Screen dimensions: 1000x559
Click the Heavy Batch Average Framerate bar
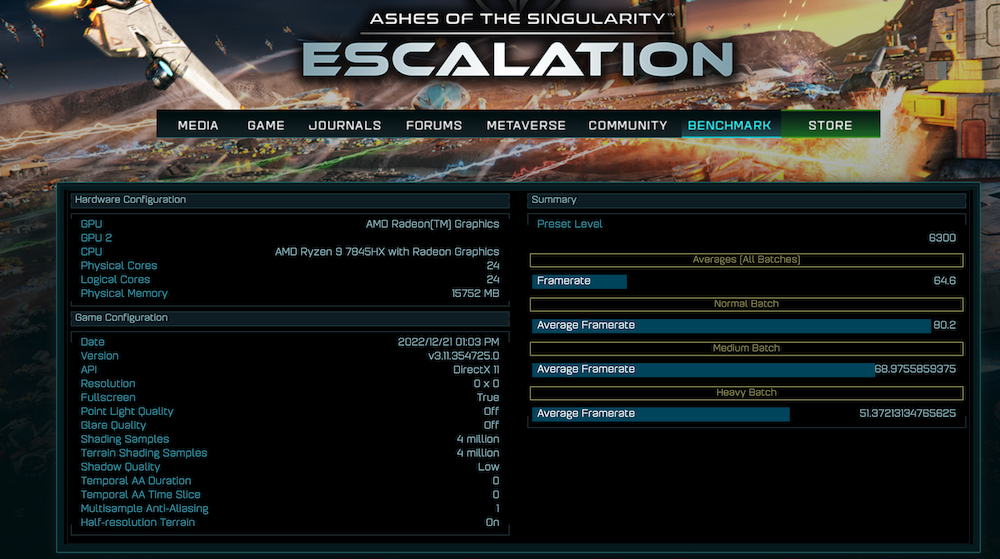[661, 414]
